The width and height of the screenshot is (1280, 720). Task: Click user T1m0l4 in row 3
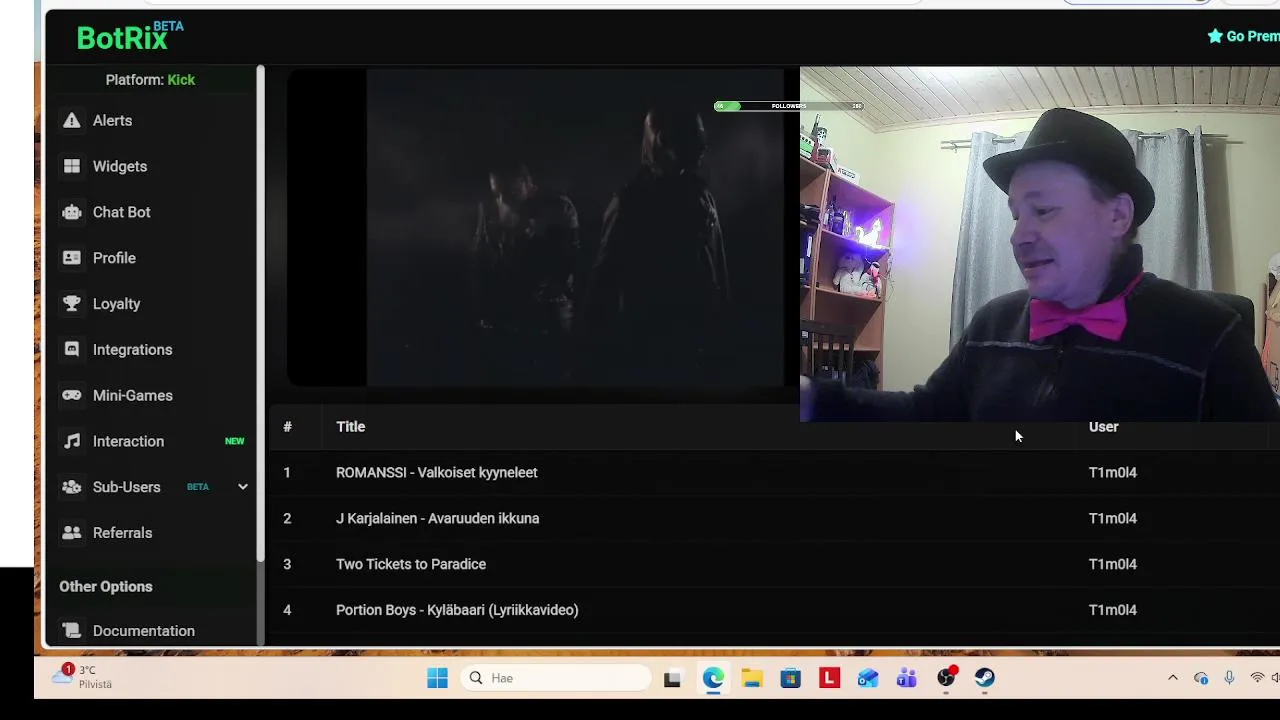click(1112, 564)
